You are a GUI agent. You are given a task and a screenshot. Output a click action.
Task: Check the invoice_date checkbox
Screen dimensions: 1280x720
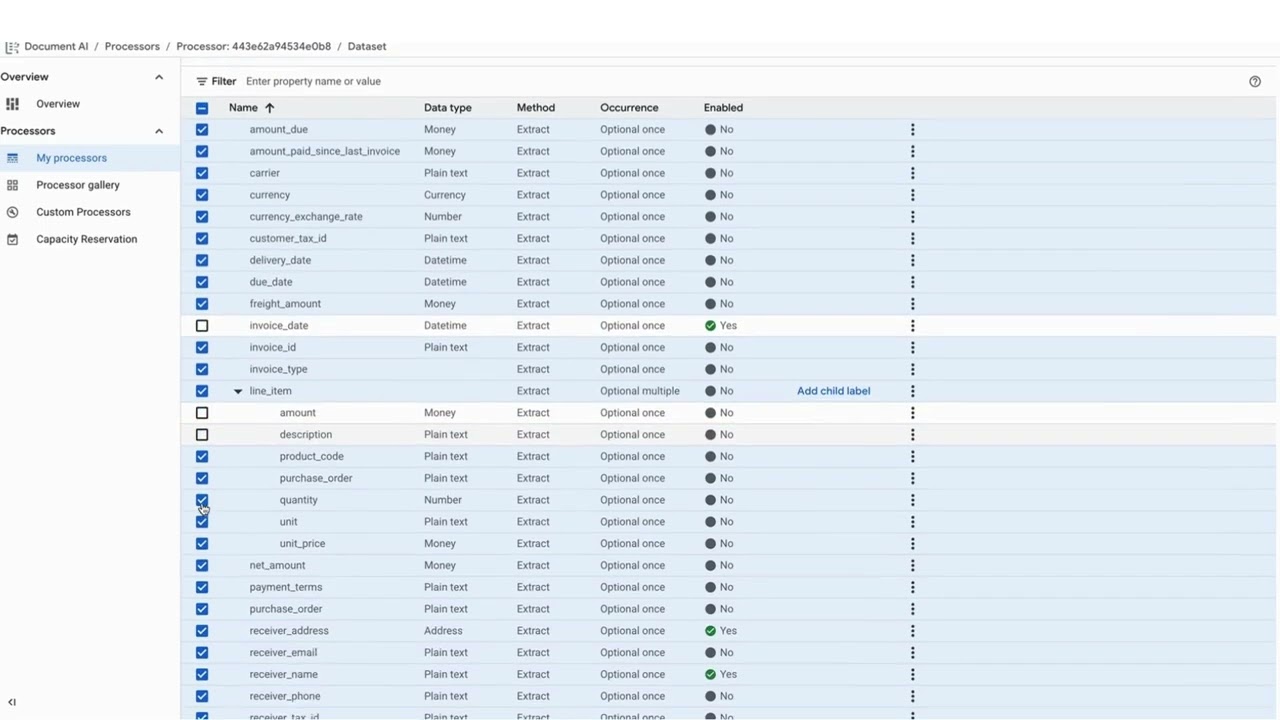point(202,325)
